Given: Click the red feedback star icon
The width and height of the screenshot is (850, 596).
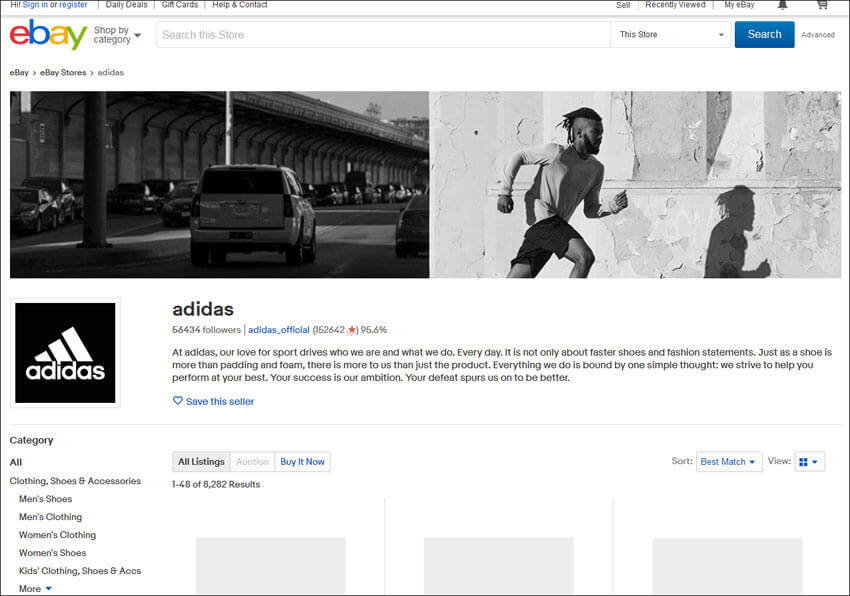Looking at the screenshot, I should coord(352,330).
